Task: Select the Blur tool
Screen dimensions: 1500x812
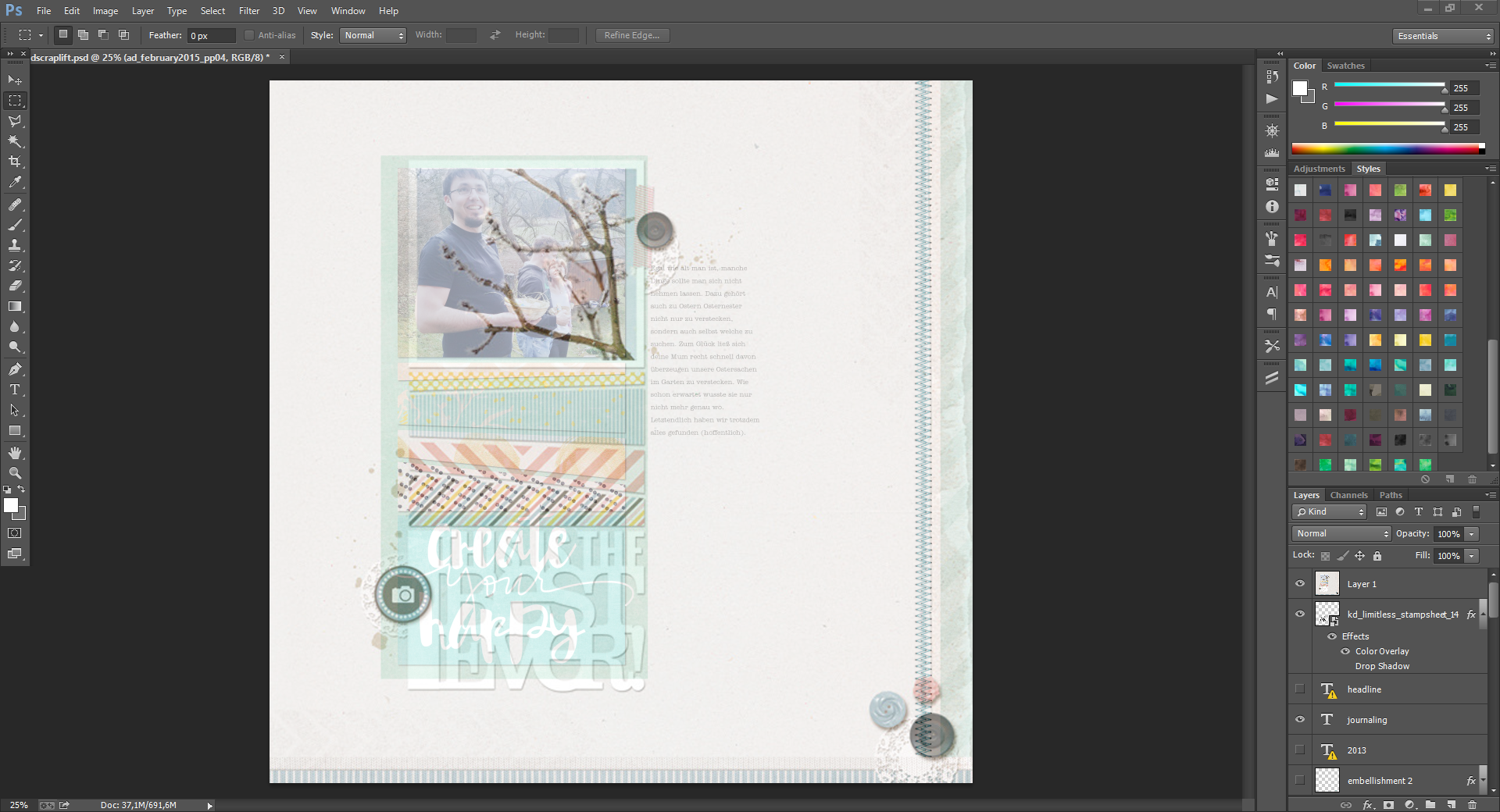Action: coord(15,326)
